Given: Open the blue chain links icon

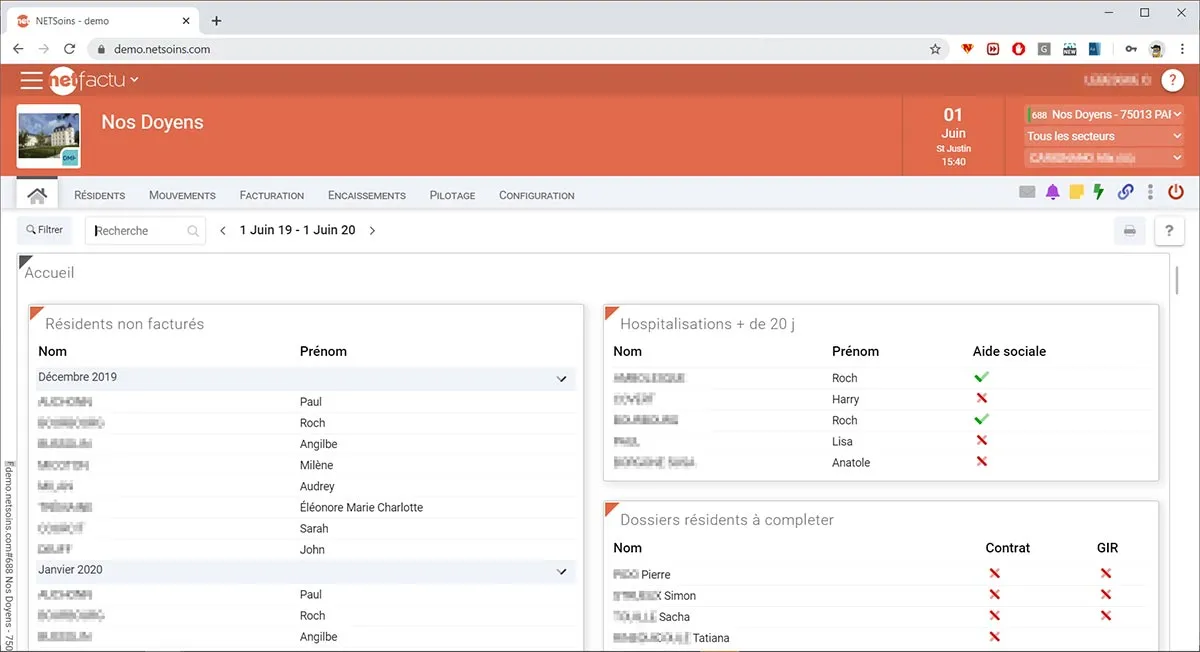Looking at the screenshot, I should [x=1125, y=193].
